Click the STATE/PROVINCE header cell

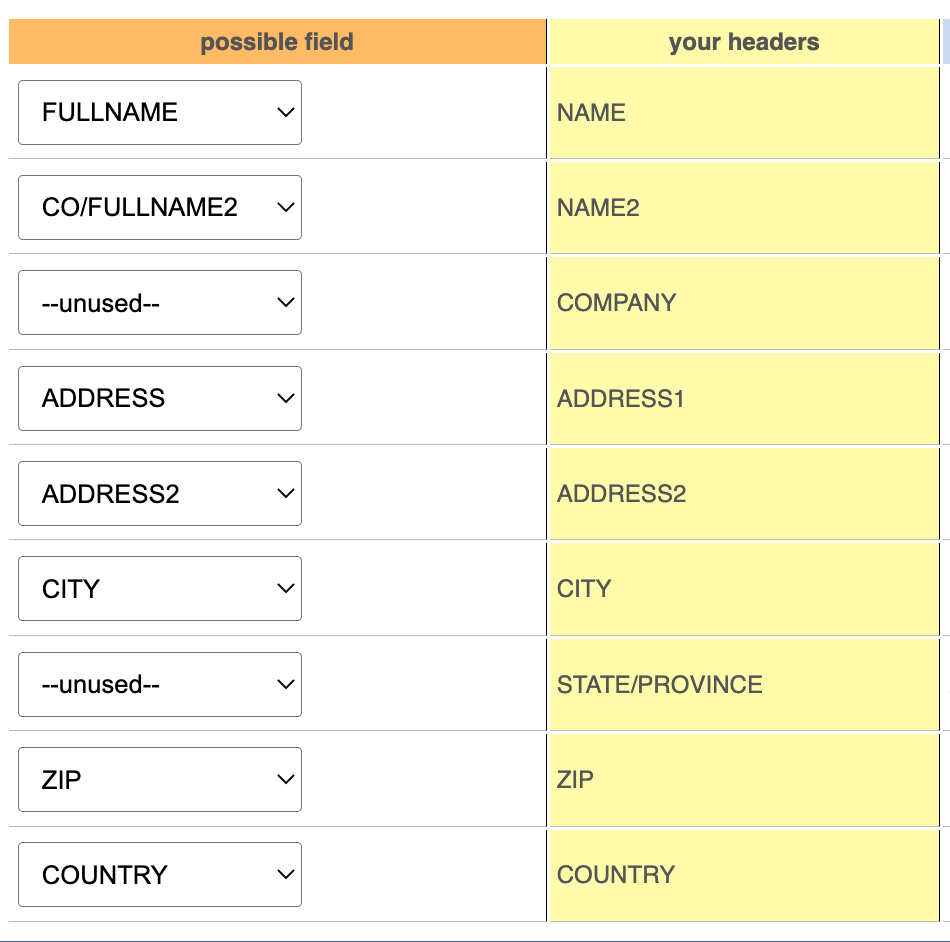(x=743, y=684)
